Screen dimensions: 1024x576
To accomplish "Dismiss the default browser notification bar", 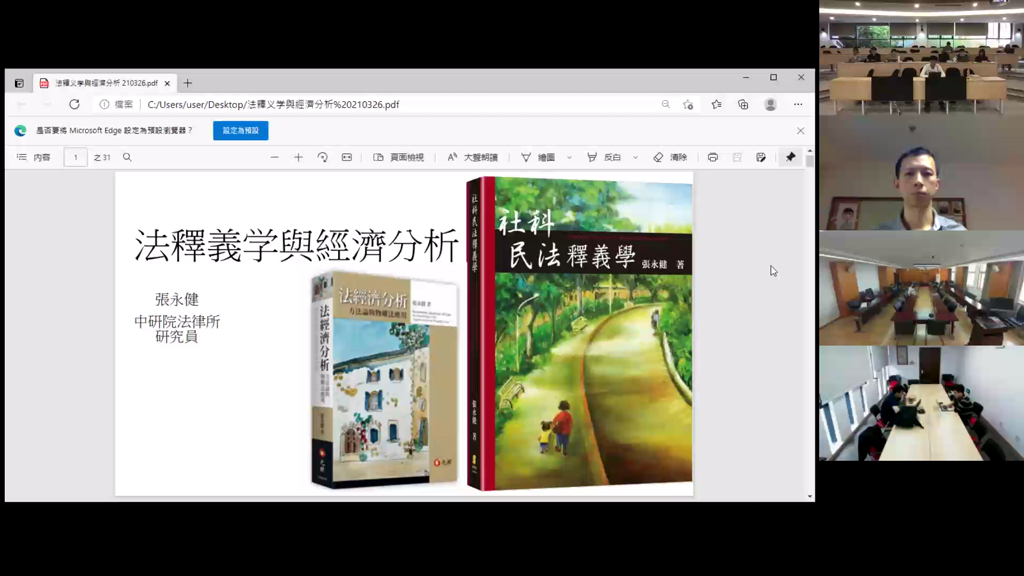I will [801, 131].
